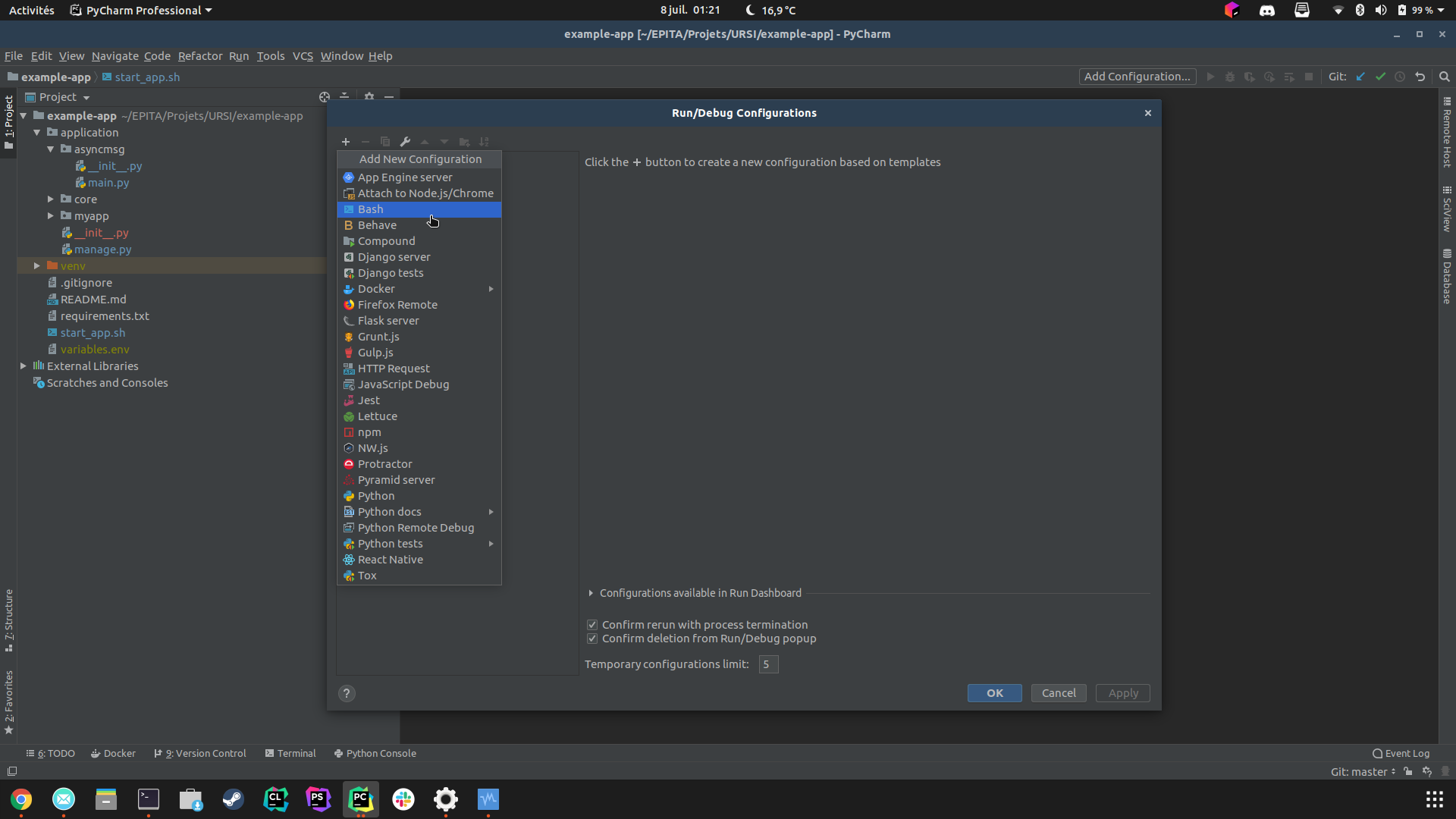Select Django server configuration type
Image resolution: width=1456 pixels, height=819 pixels.
419,257
